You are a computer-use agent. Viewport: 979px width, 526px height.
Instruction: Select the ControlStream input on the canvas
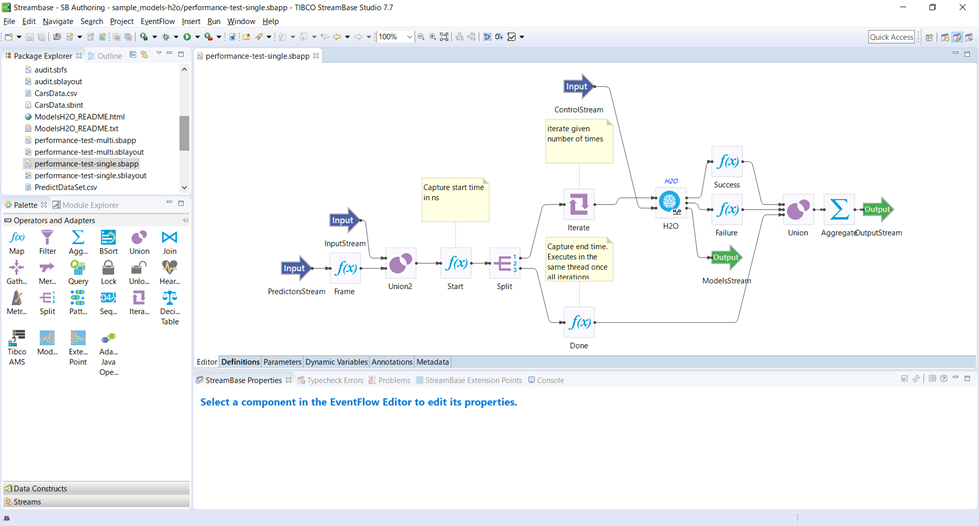point(579,87)
